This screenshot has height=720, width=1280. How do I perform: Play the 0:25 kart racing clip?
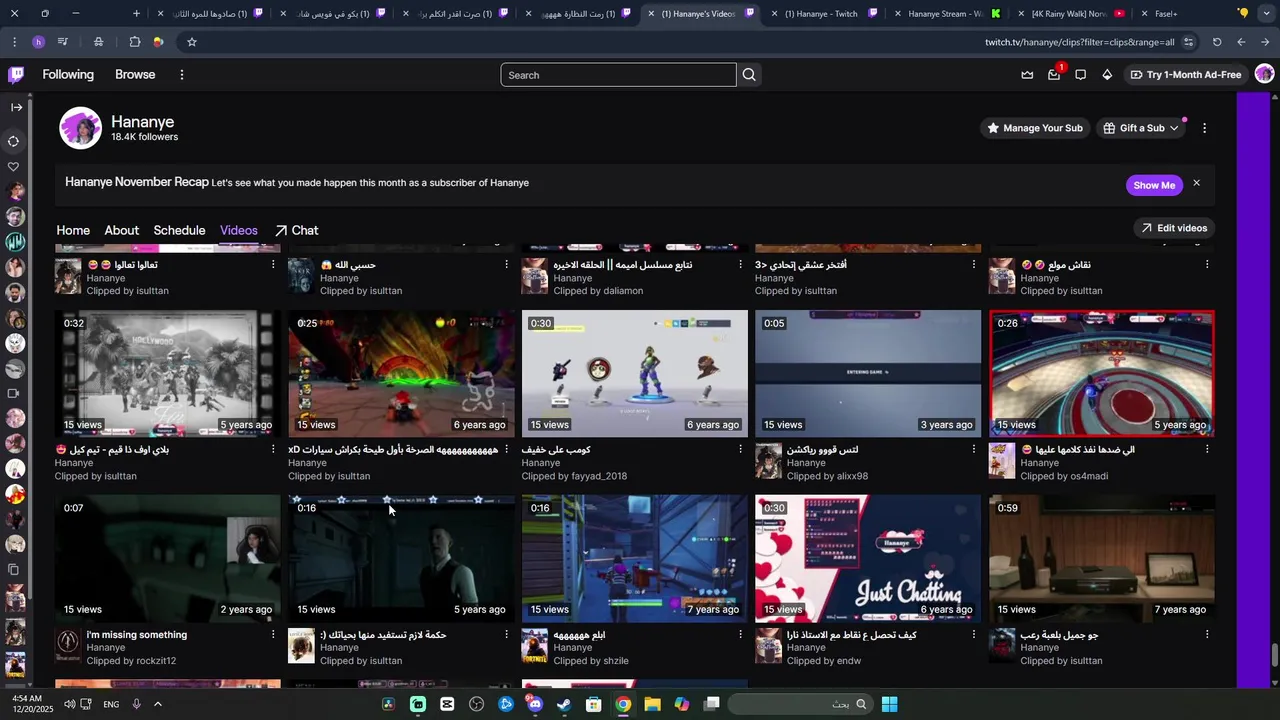coord(401,373)
